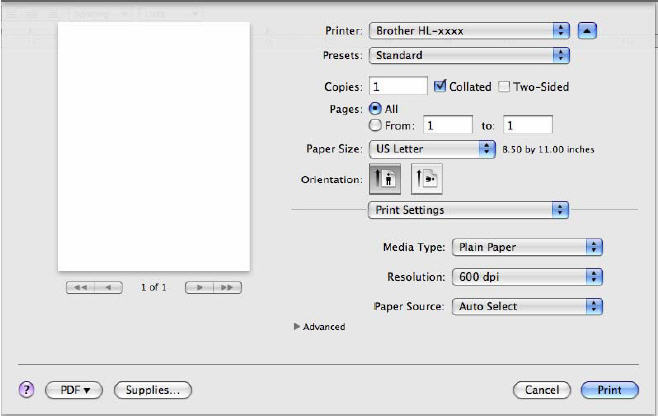Open the Print Settings pane menu
Image resolution: width=658 pixels, height=416 pixels.
coord(468,210)
